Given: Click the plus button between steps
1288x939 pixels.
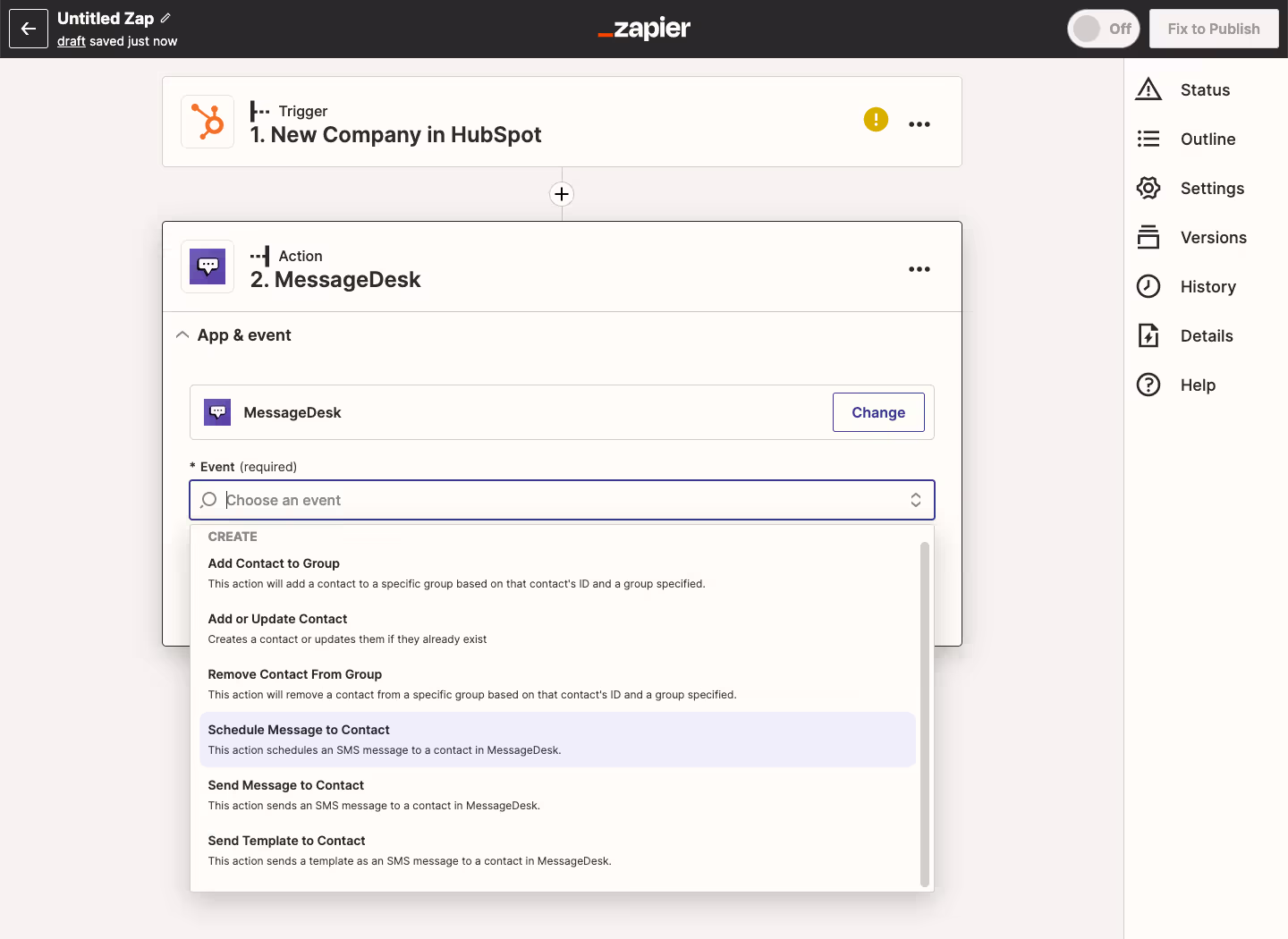Looking at the screenshot, I should pyautogui.click(x=561, y=193).
